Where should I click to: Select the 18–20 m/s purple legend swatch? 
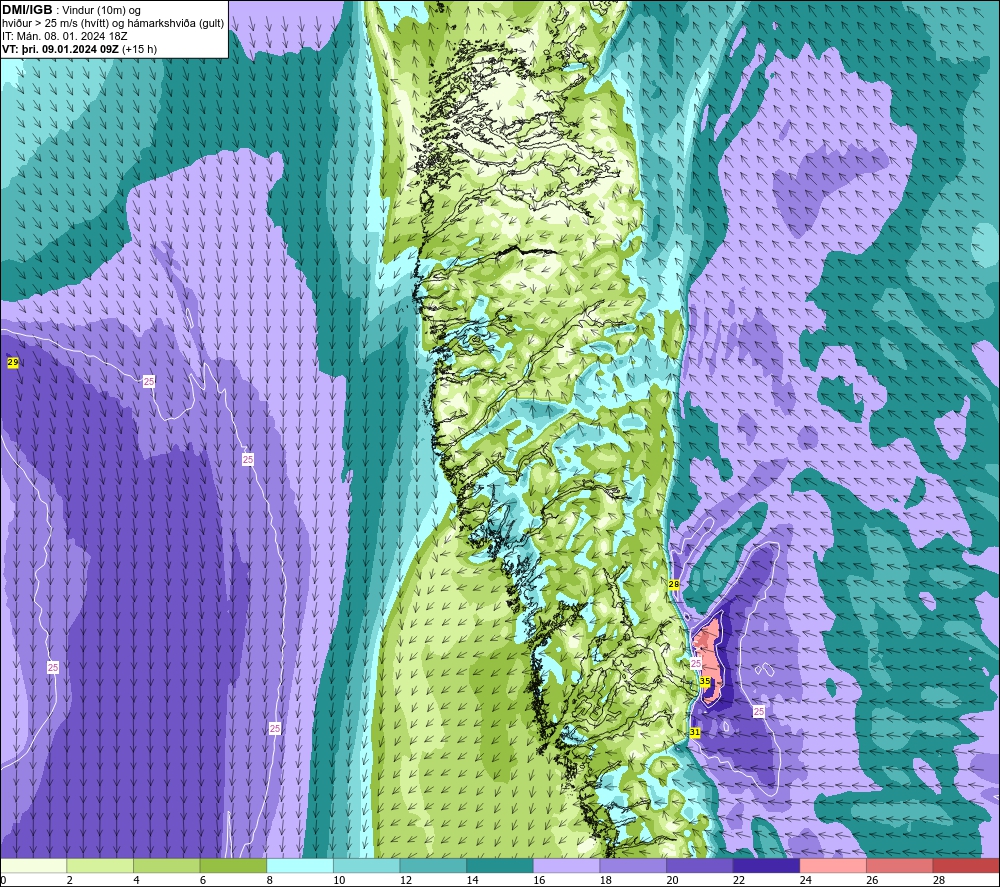click(x=633, y=865)
